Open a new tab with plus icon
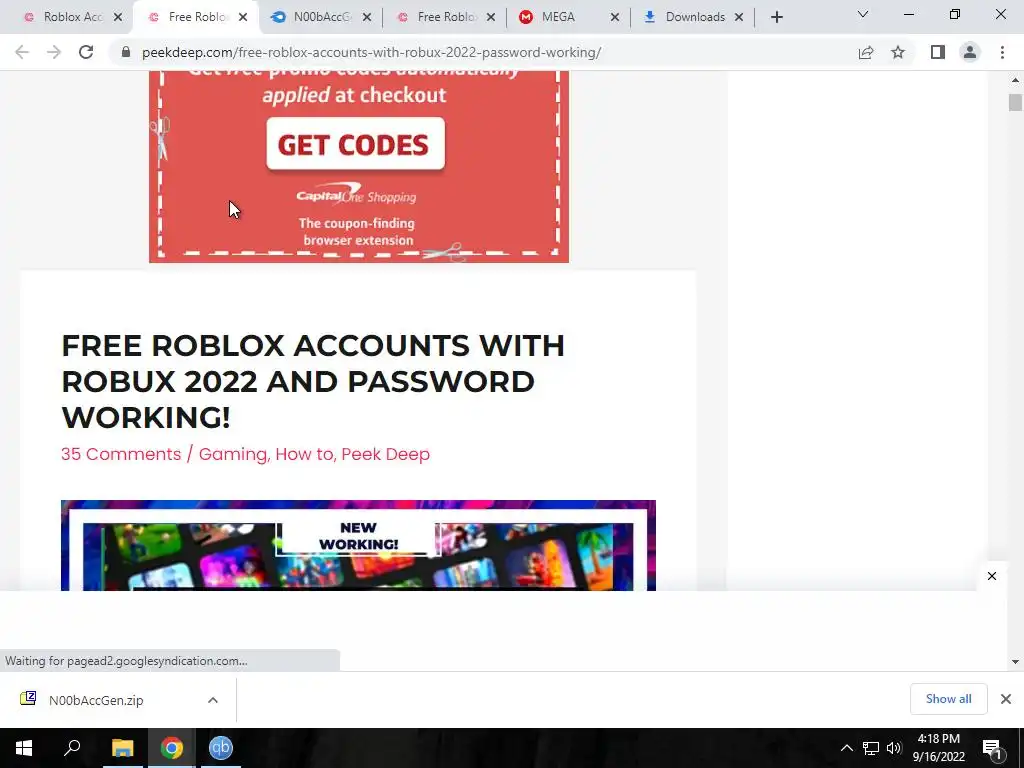The width and height of the screenshot is (1024, 768). point(776,17)
